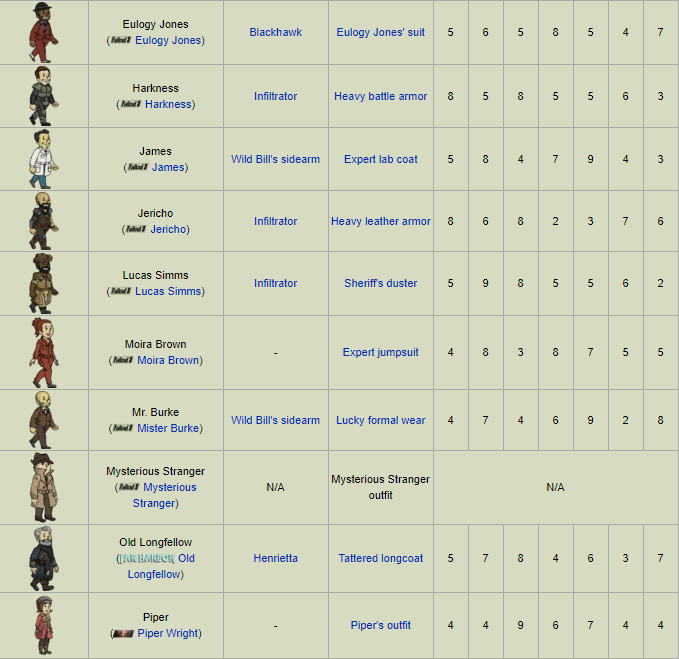The height and width of the screenshot is (659, 679).
Task: Click the Far Harbor logo icon
Action: (147, 559)
